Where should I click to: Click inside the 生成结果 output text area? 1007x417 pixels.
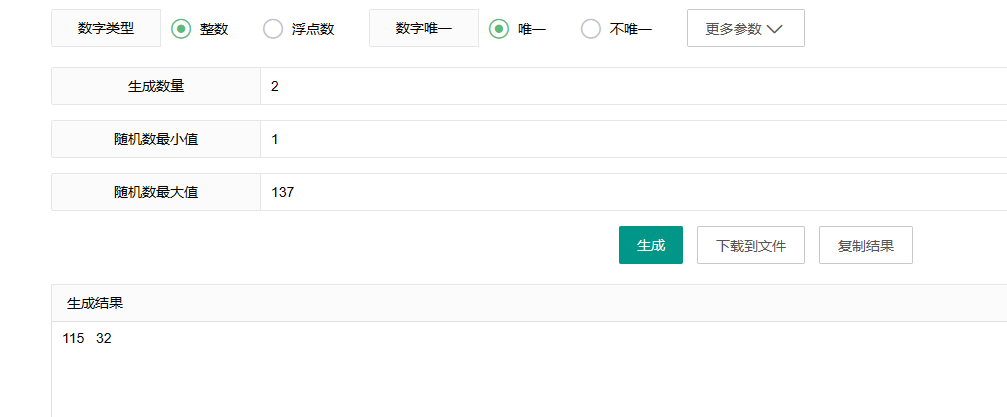click(529, 369)
